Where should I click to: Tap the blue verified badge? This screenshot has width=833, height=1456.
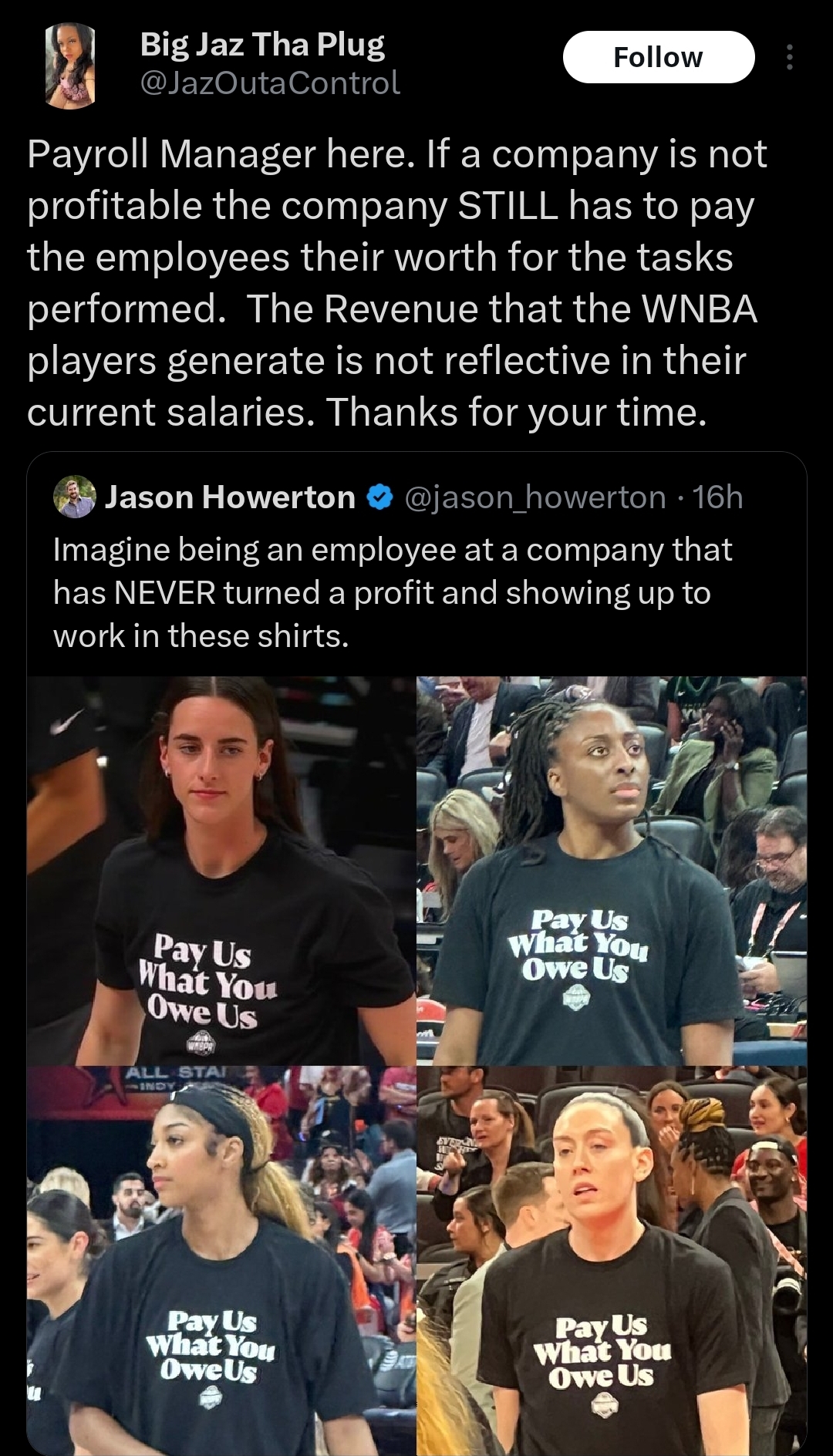pos(379,498)
